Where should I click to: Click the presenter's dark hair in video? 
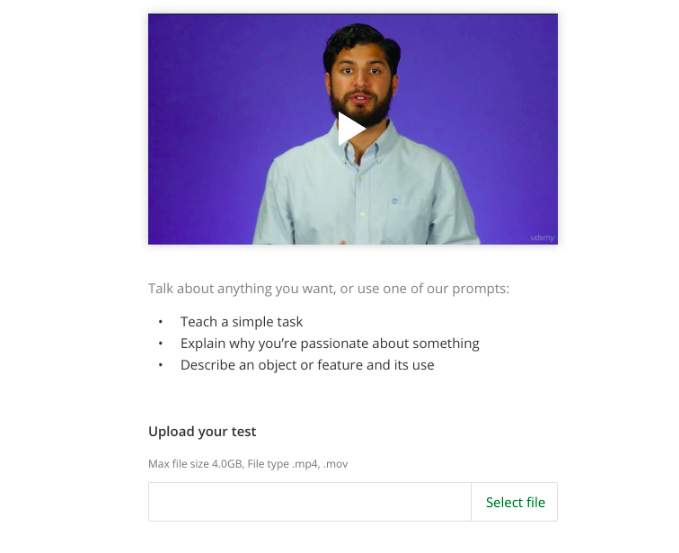tap(362, 41)
